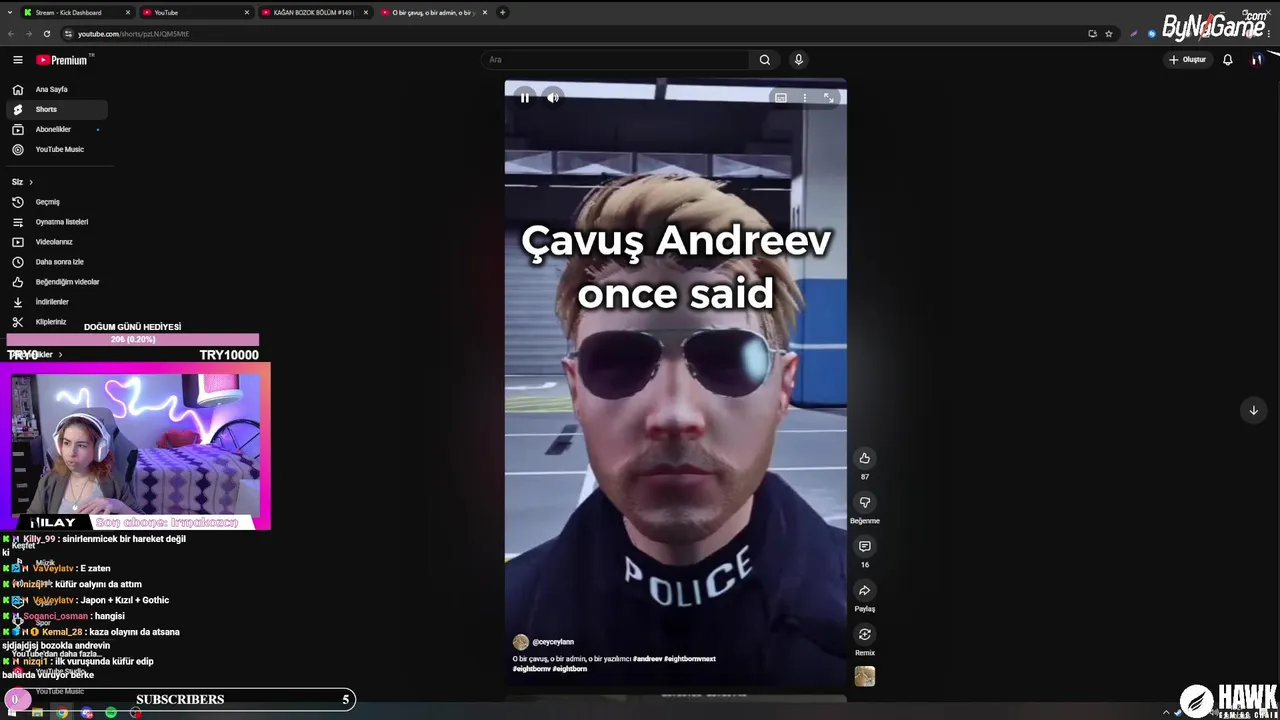Open Daha sonra izle list
Viewport: 1280px width, 720px height.
(x=56, y=262)
